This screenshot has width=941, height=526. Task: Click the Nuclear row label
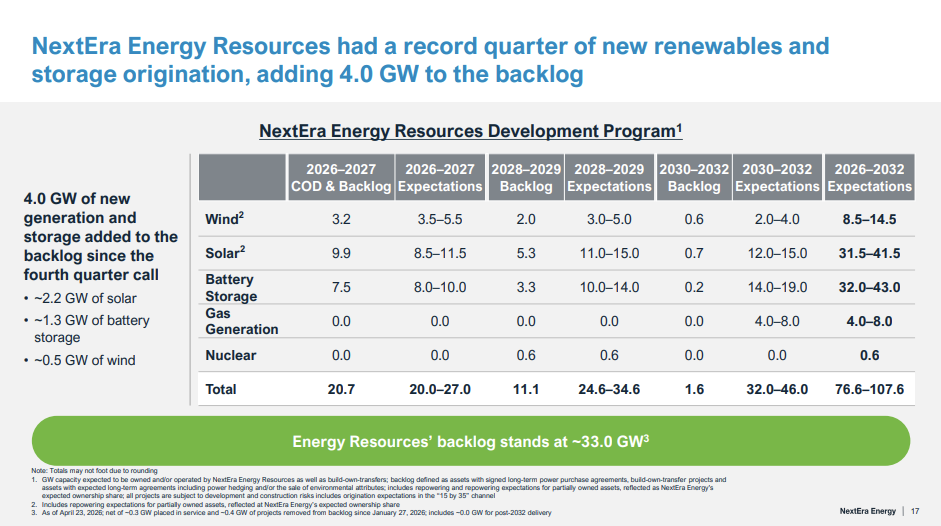tap(230, 355)
